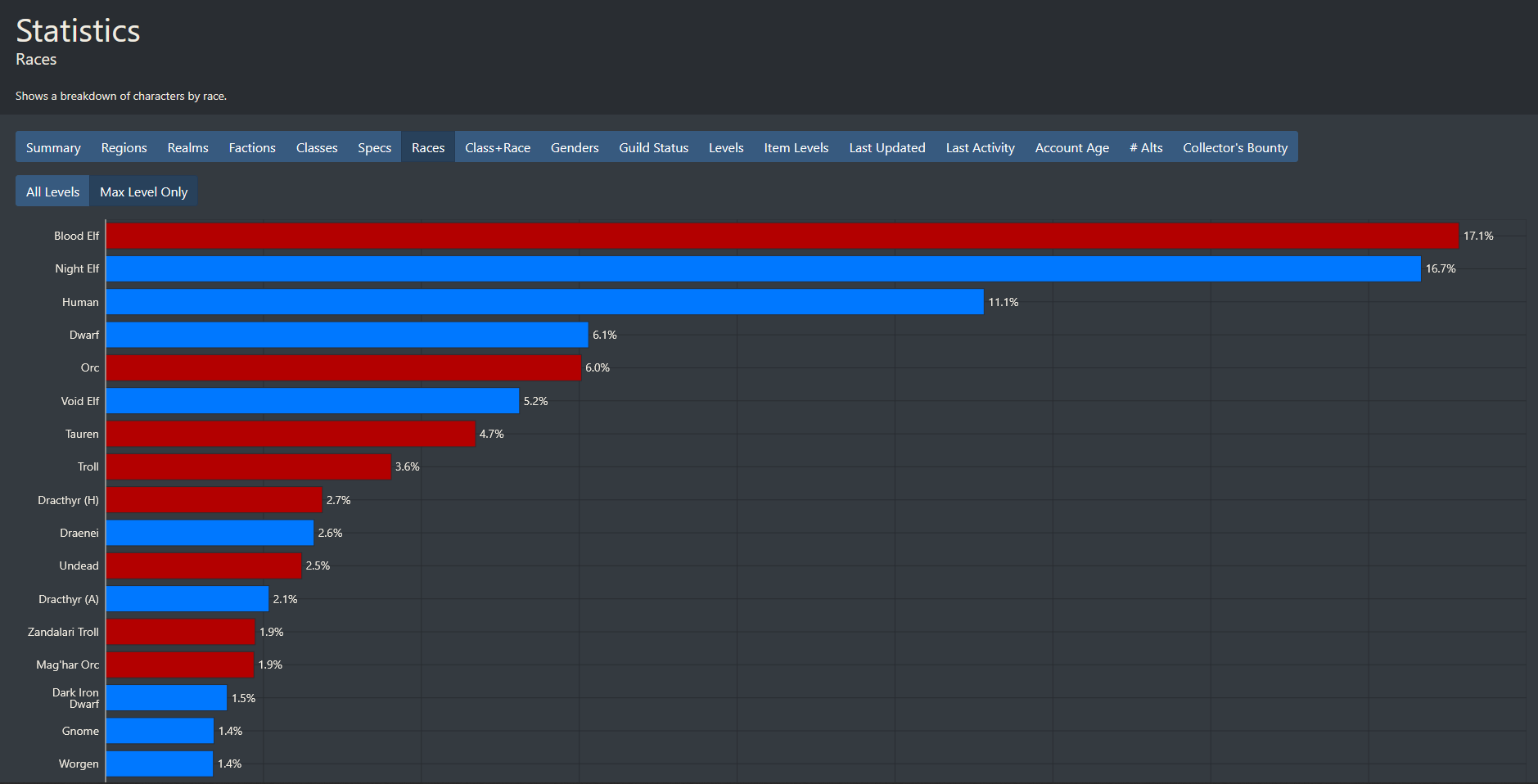Click the Tauren bar
This screenshot has height=784, width=1538.
291,434
